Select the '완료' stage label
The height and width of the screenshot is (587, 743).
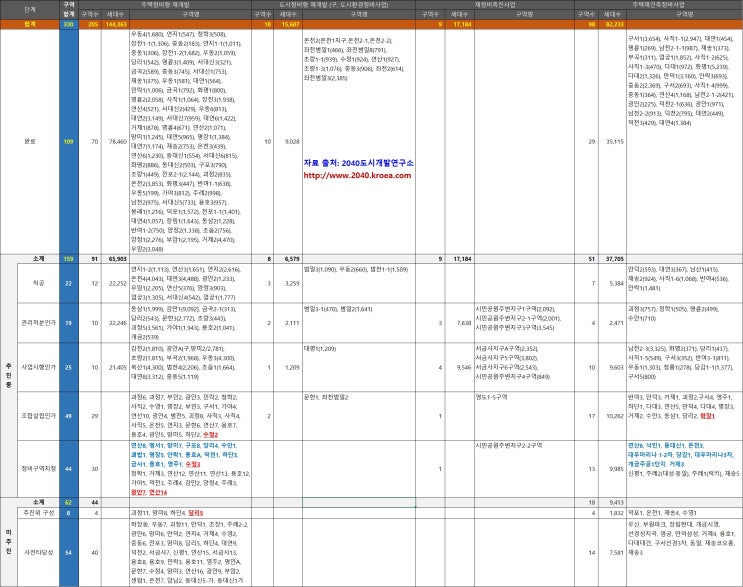point(30,141)
